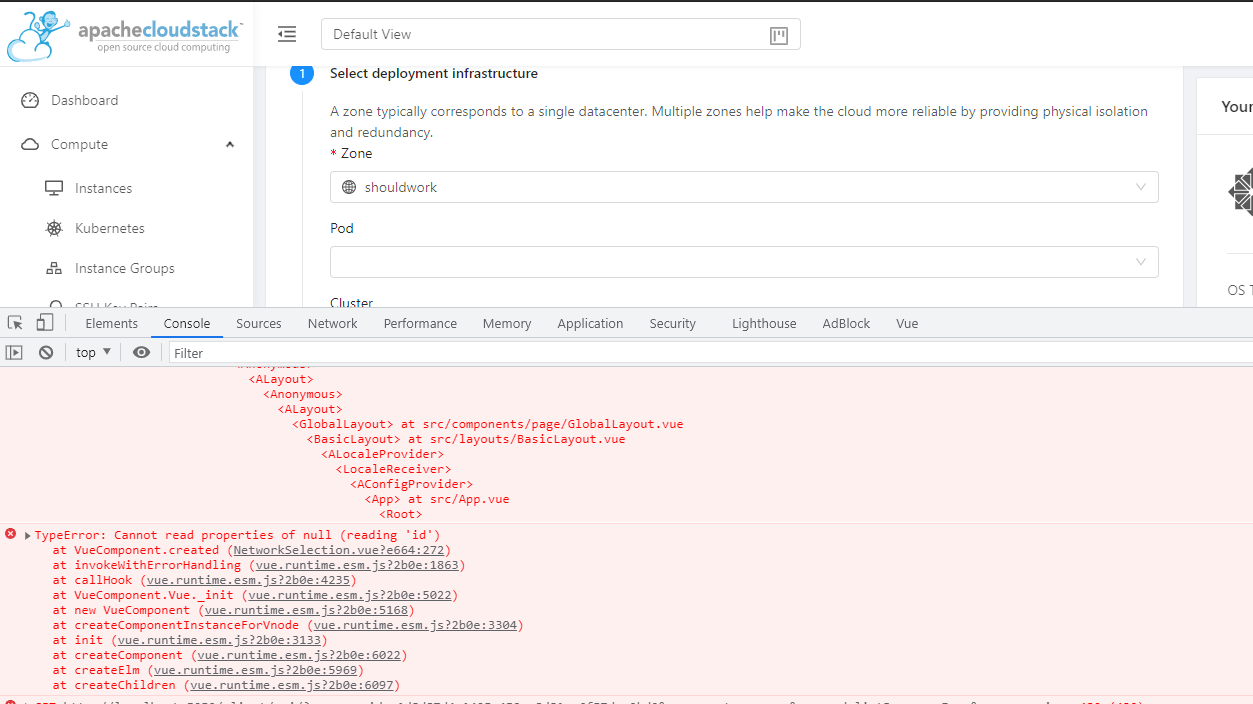Open the Default View project selector

point(560,34)
